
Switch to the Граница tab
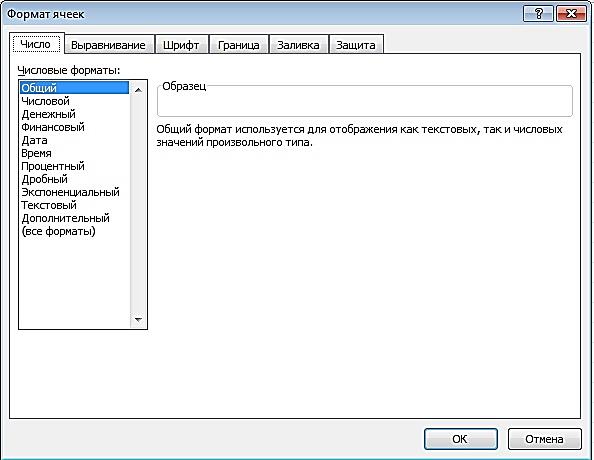pos(239,45)
